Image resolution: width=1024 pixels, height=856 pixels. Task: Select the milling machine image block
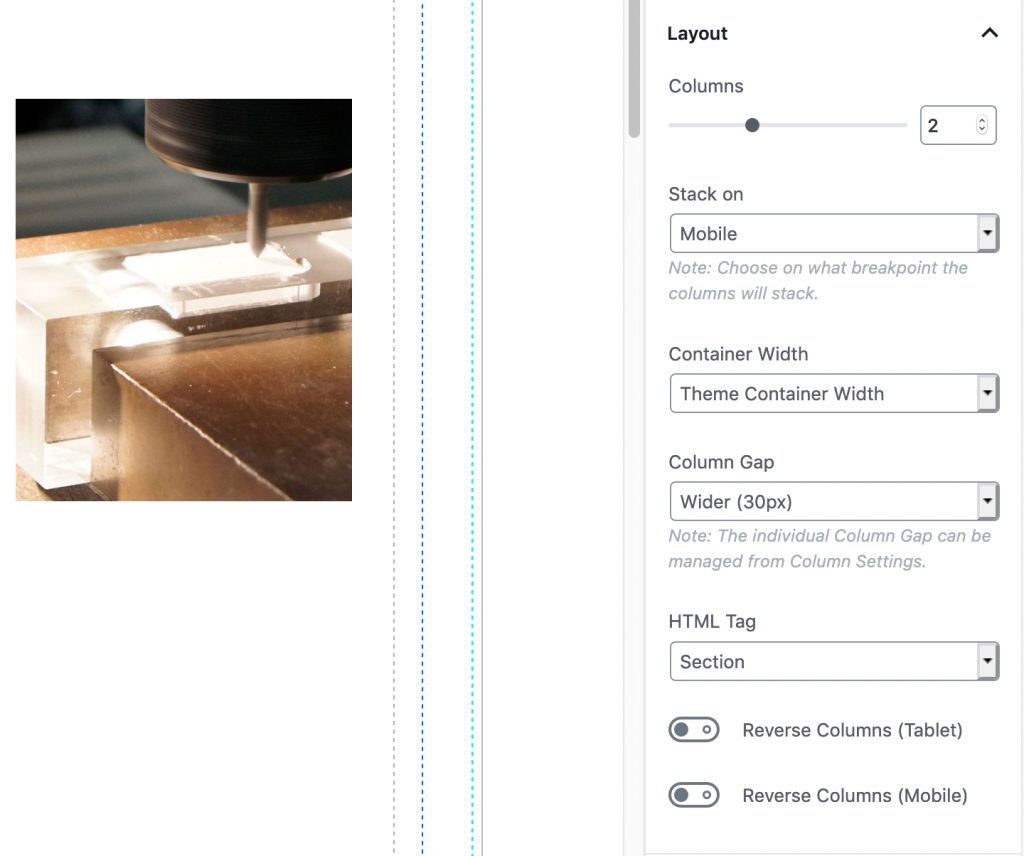(183, 299)
